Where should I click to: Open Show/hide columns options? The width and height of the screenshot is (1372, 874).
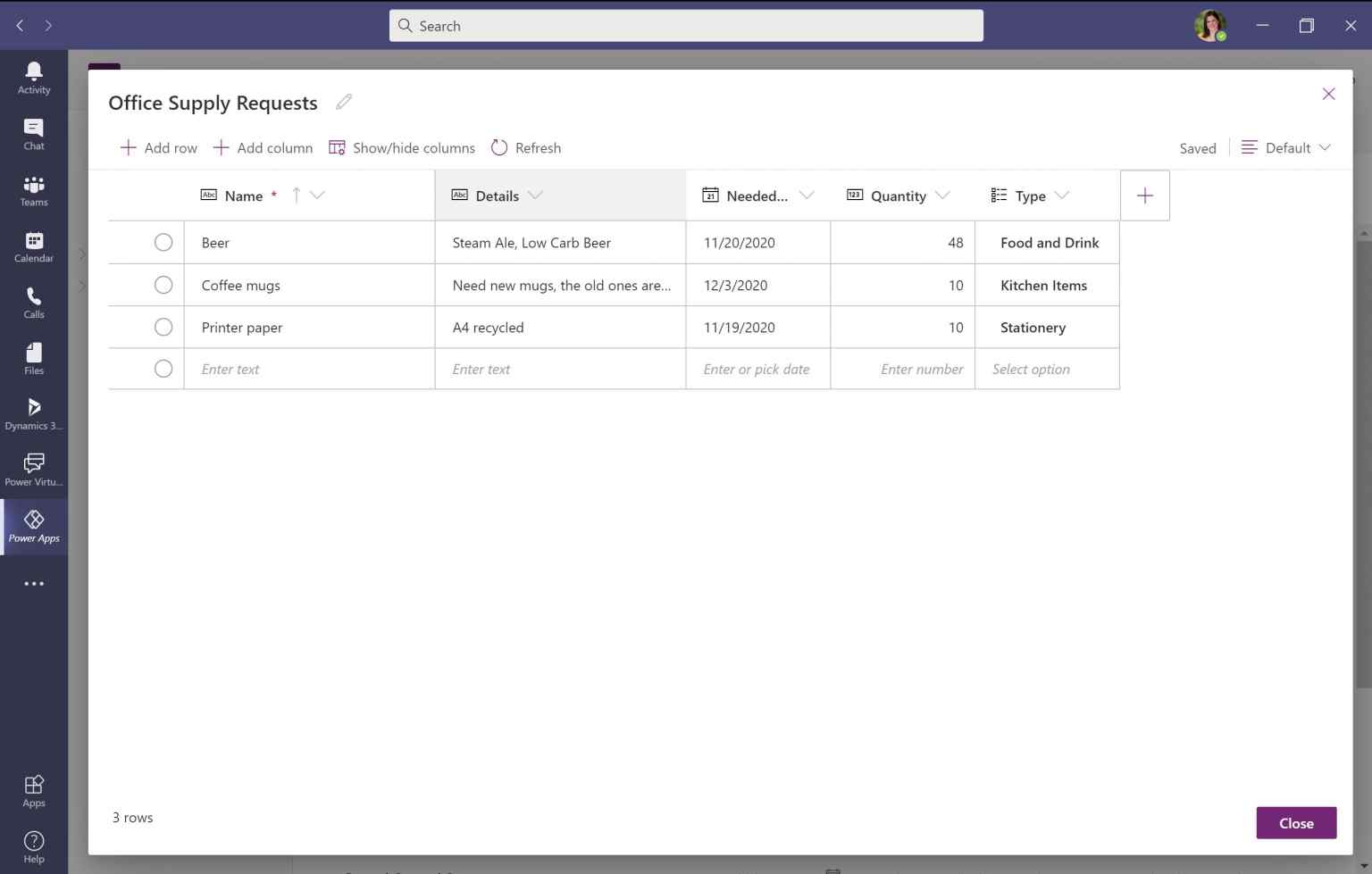(402, 147)
